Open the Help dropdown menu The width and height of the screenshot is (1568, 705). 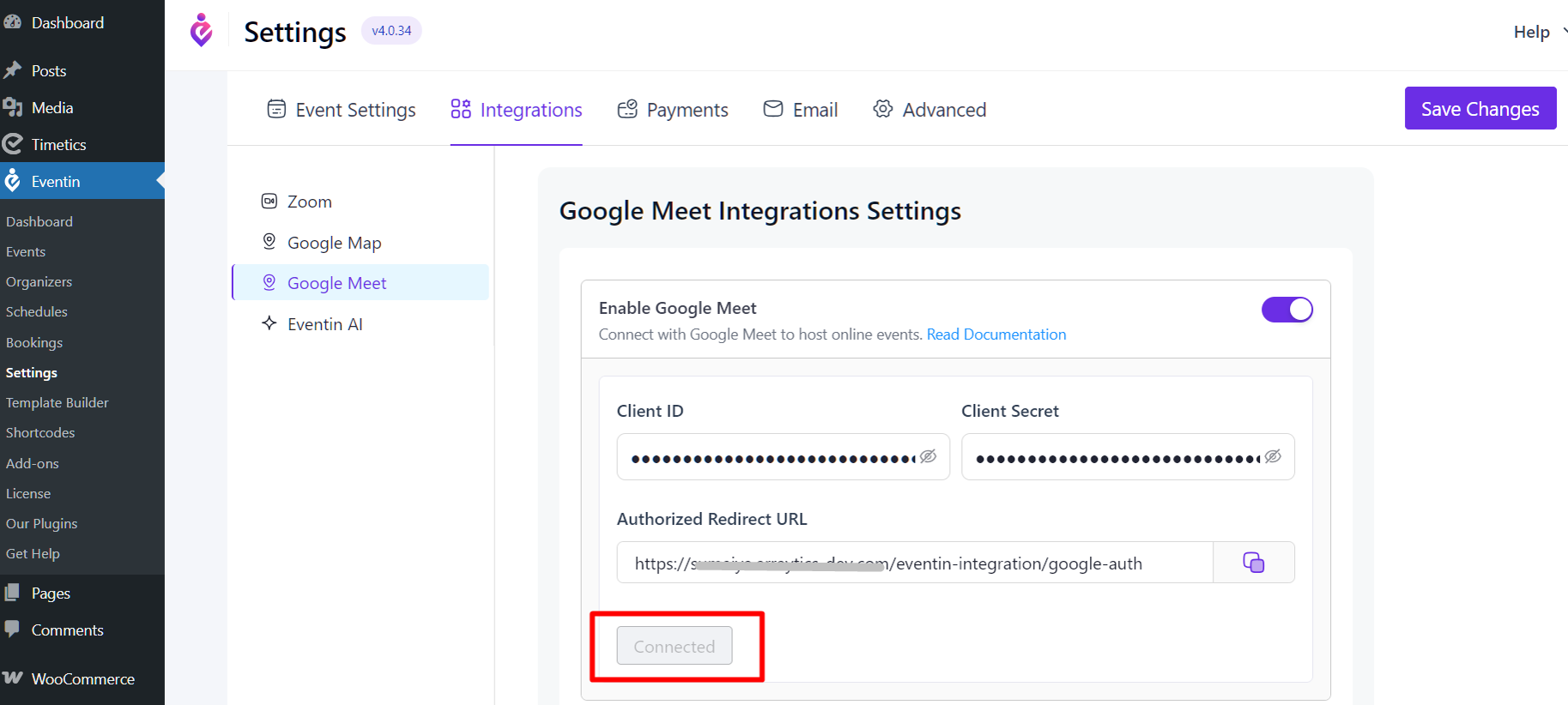(x=1540, y=32)
